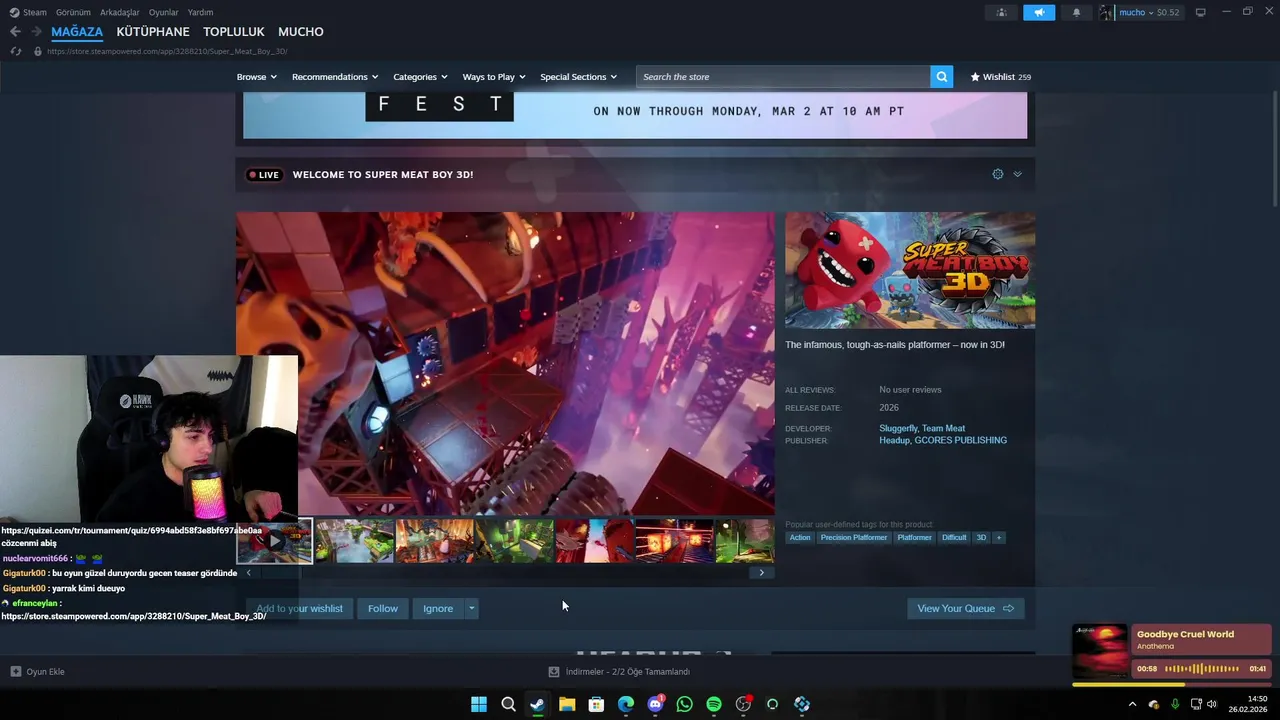Click the microphone icon in the system tray

point(1175,704)
